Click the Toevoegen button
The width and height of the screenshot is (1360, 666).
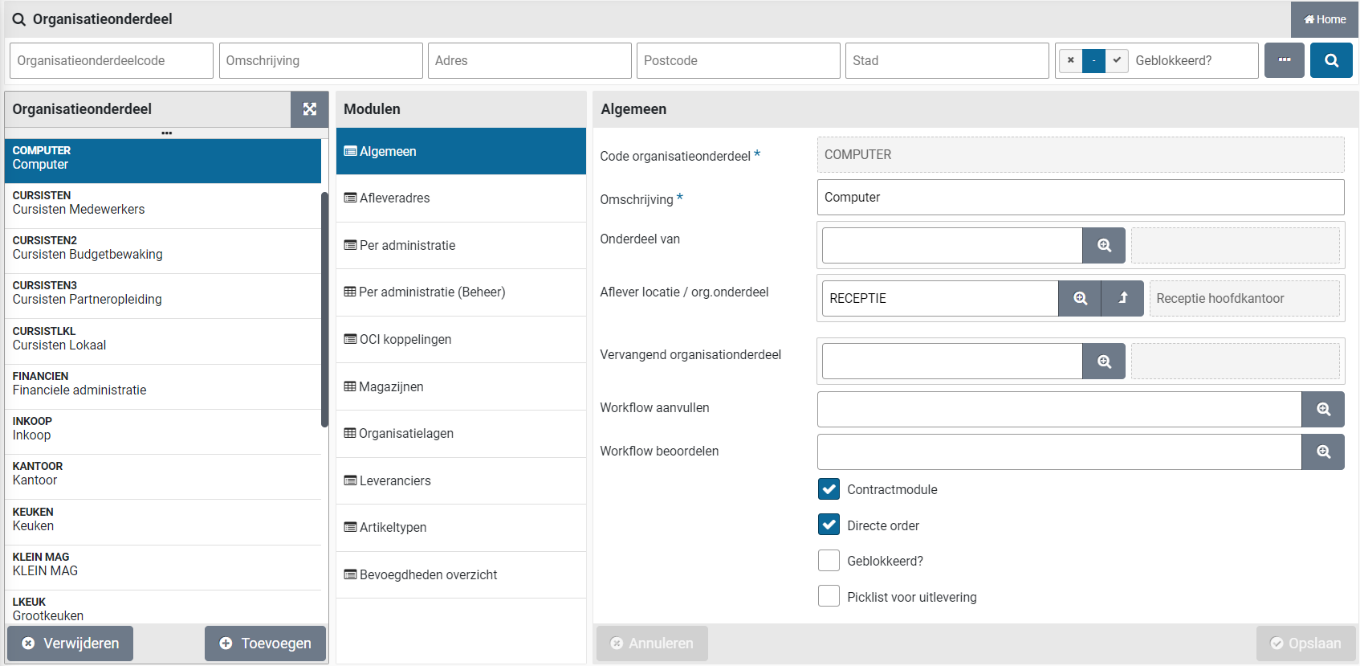[x=265, y=643]
